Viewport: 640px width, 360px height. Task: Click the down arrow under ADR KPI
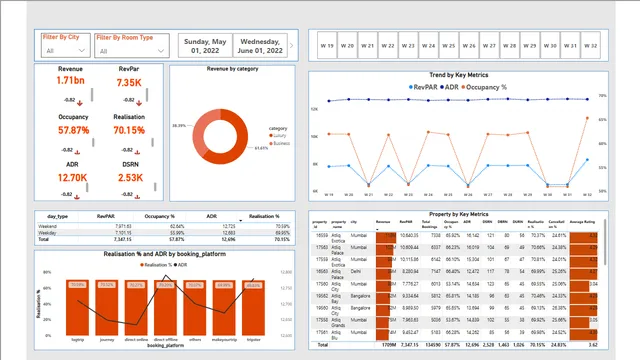point(77,197)
